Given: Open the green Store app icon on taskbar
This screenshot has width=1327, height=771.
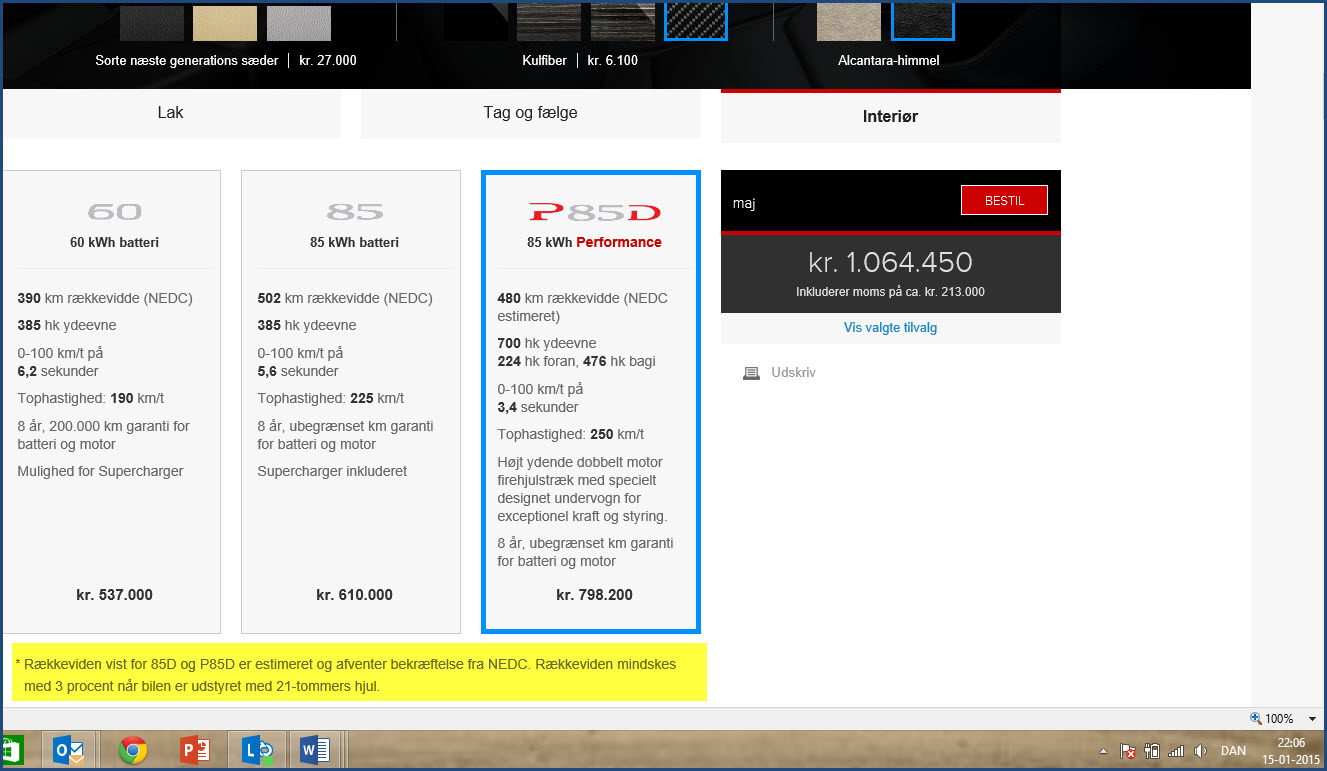Looking at the screenshot, I should coord(12,750).
